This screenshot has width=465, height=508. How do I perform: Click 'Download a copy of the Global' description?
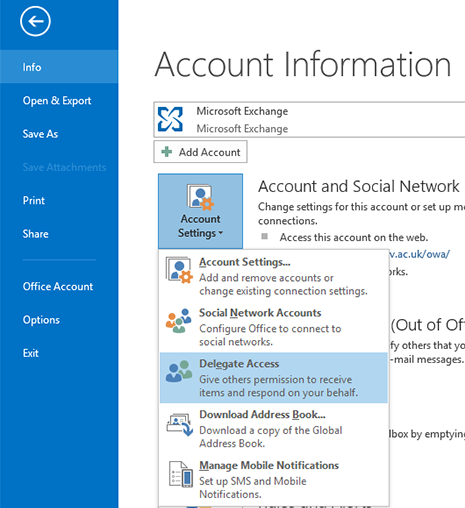[x=271, y=430]
